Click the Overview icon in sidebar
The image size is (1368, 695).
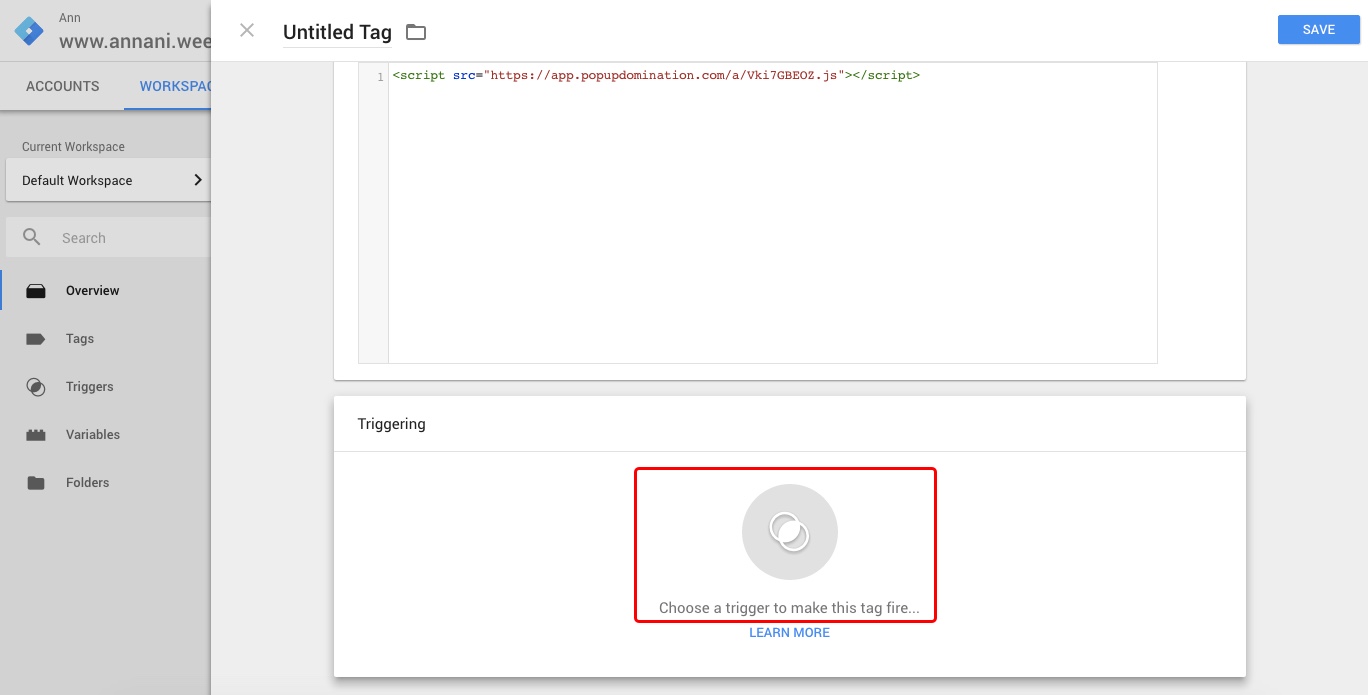pos(36,291)
